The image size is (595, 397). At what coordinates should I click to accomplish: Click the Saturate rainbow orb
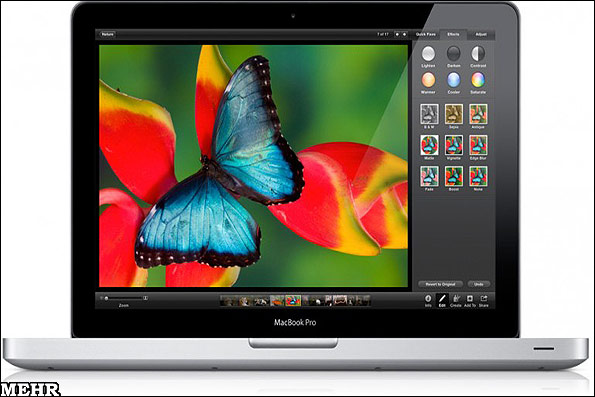(x=478, y=80)
